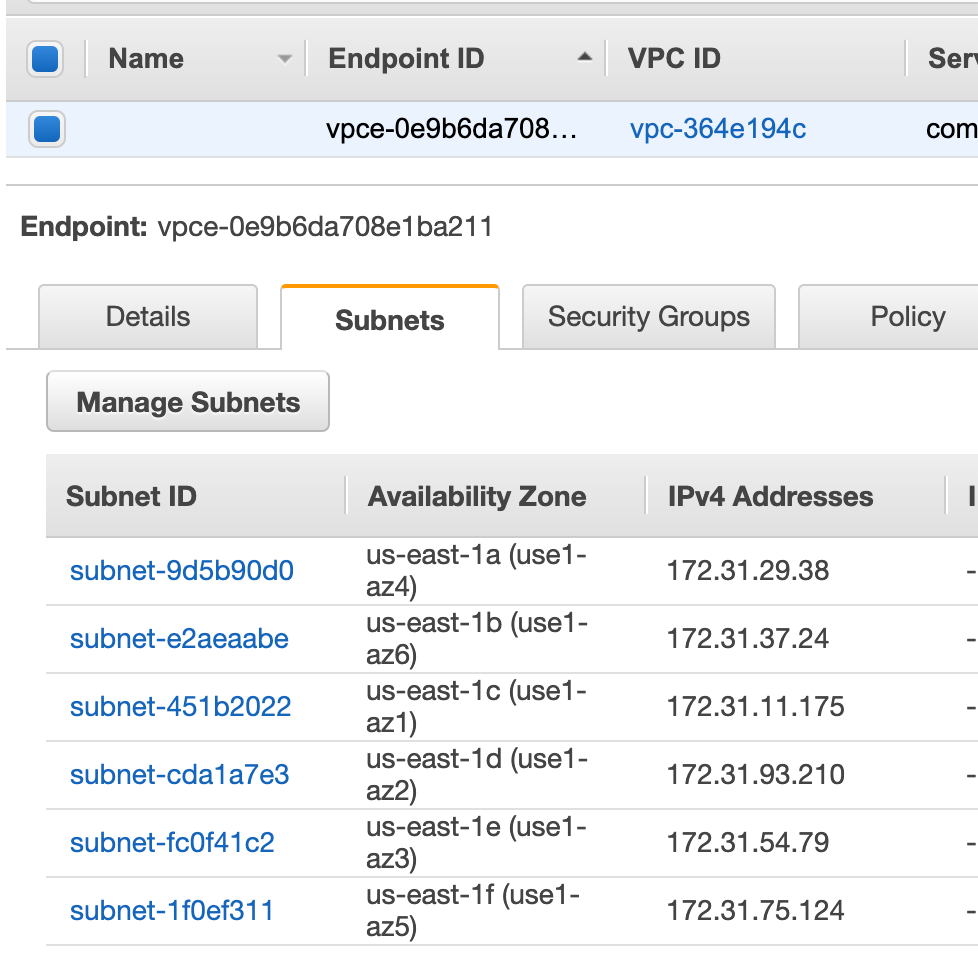Open subnet-451b2022 link
This screenshot has height=966, width=978.
coord(180,707)
